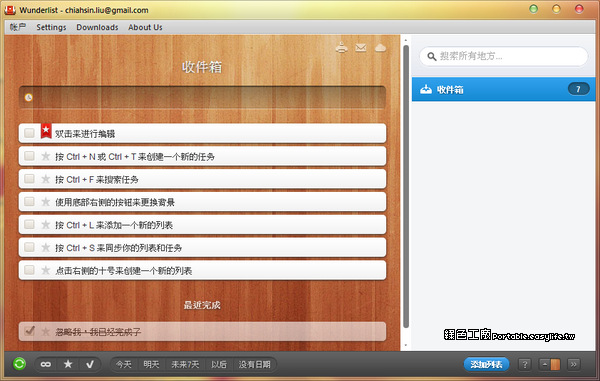Print the inbox list via printer icon
The width and height of the screenshot is (600, 381).
[x=341, y=48]
